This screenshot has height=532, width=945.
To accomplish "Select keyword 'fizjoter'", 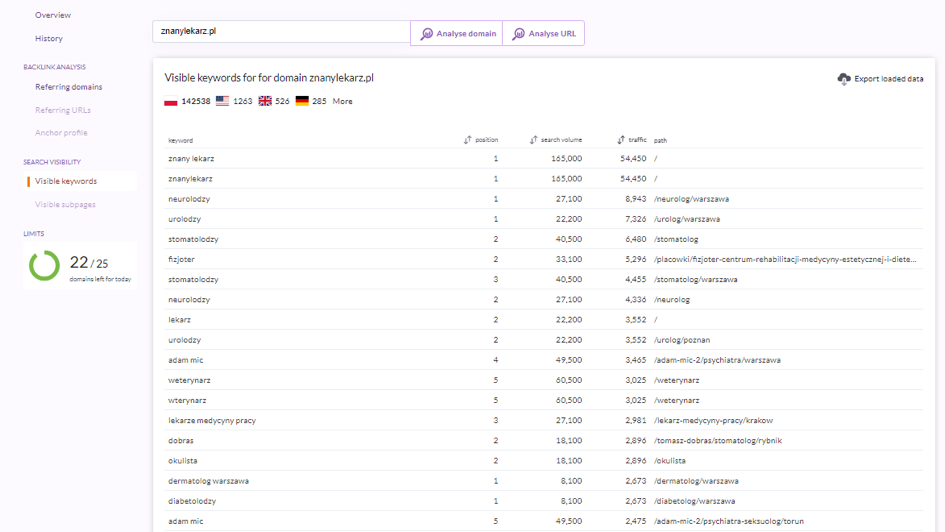I will pos(181,260).
